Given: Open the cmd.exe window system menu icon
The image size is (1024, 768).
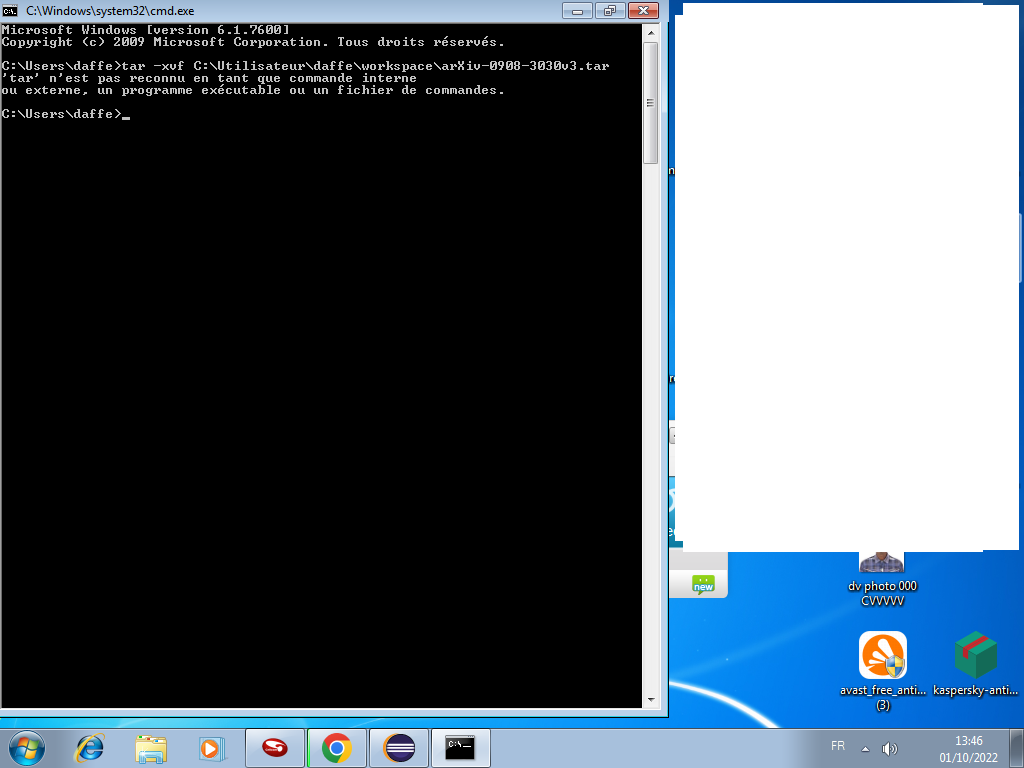Looking at the screenshot, I should point(10,10).
